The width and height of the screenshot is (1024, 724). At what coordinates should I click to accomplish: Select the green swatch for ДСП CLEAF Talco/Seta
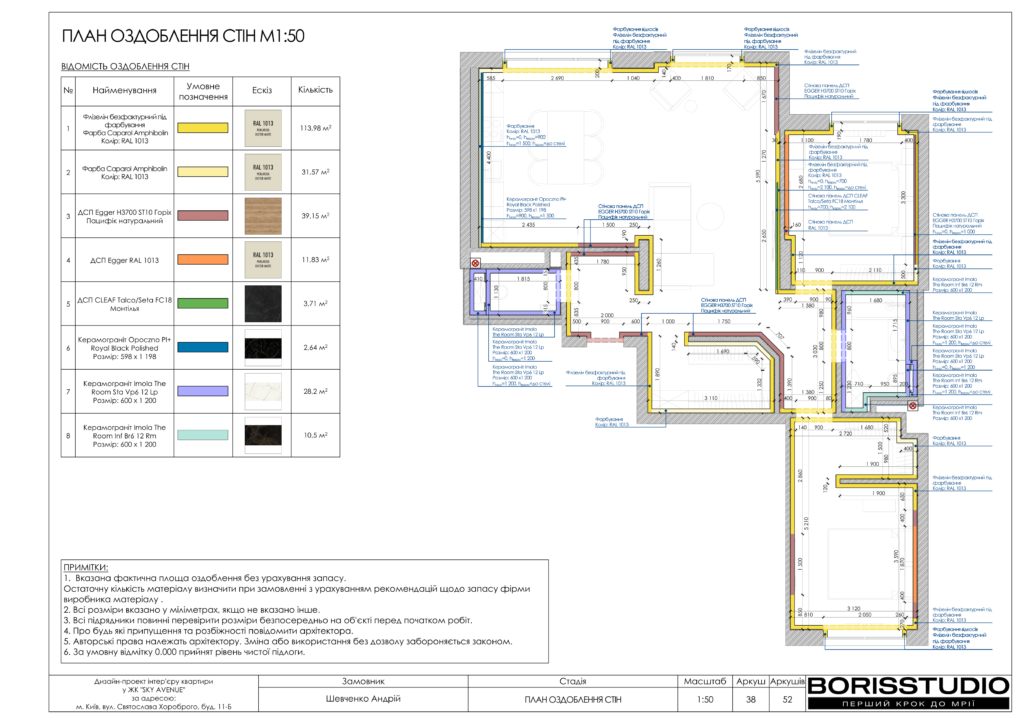[204, 304]
